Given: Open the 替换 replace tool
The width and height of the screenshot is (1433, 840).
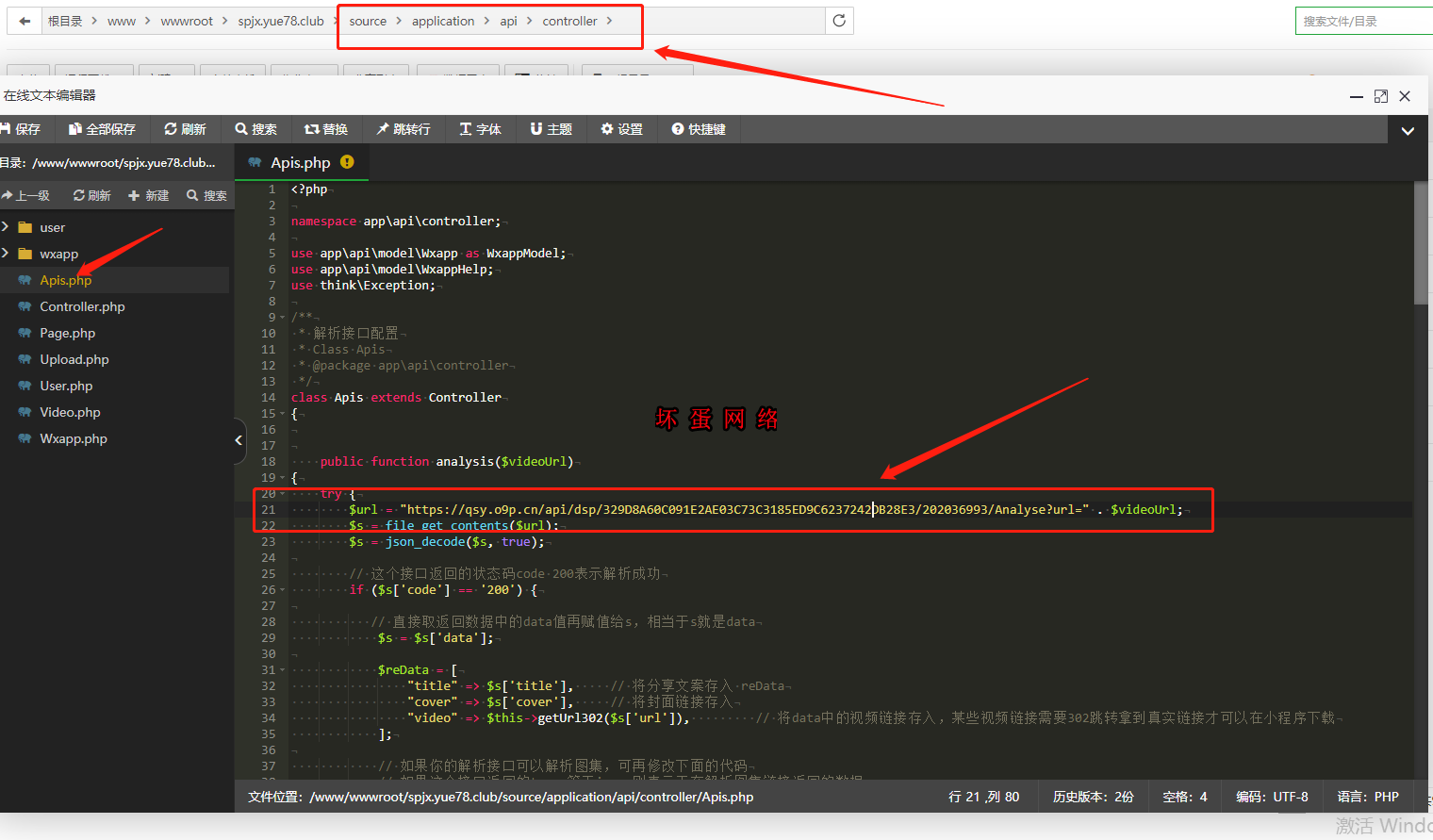Looking at the screenshot, I should (x=326, y=129).
